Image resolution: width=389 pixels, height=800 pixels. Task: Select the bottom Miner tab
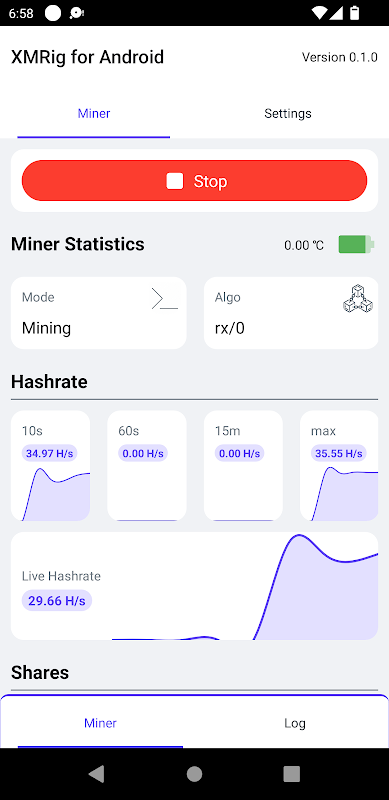pyautogui.click(x=101, y=723)
